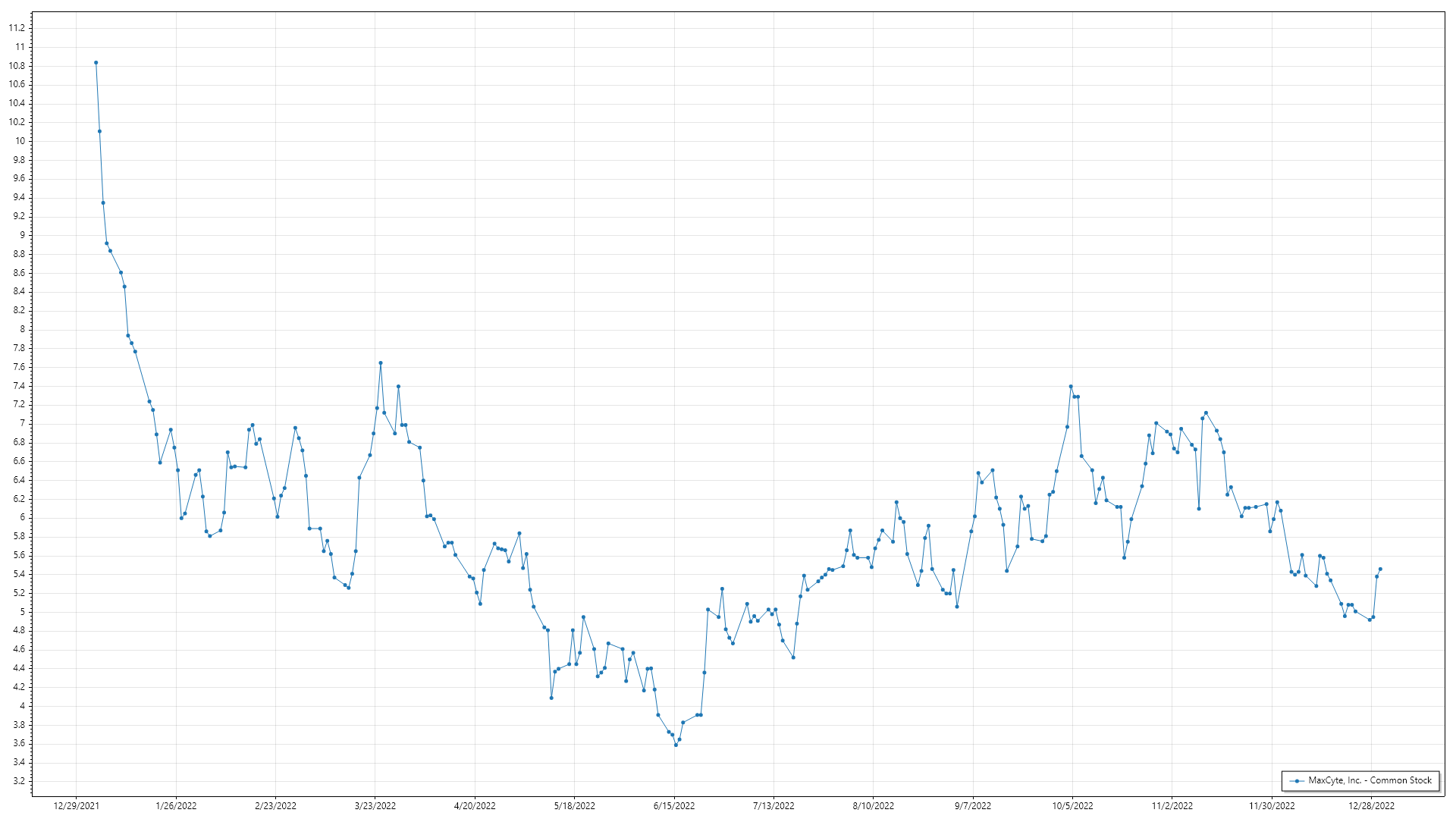Click the MaxCyte legend line marker icon
The width and height of the screenshot is (1456, 819).
1298,780
